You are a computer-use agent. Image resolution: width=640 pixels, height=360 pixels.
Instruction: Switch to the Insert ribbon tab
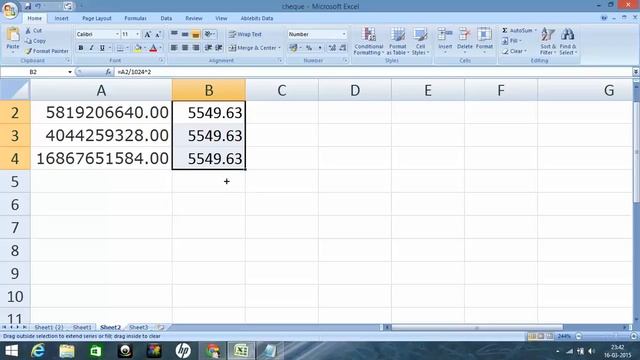(x=62, y=18)
